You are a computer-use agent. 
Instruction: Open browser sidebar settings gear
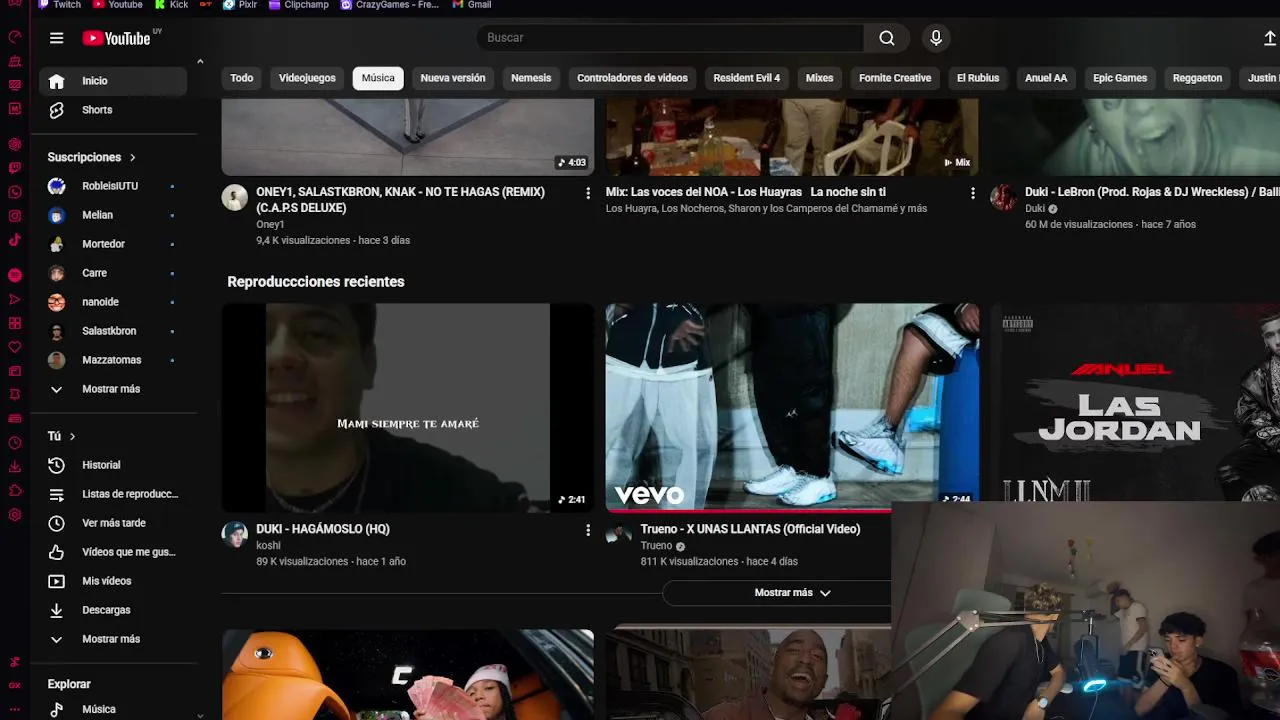click(14, 515)
